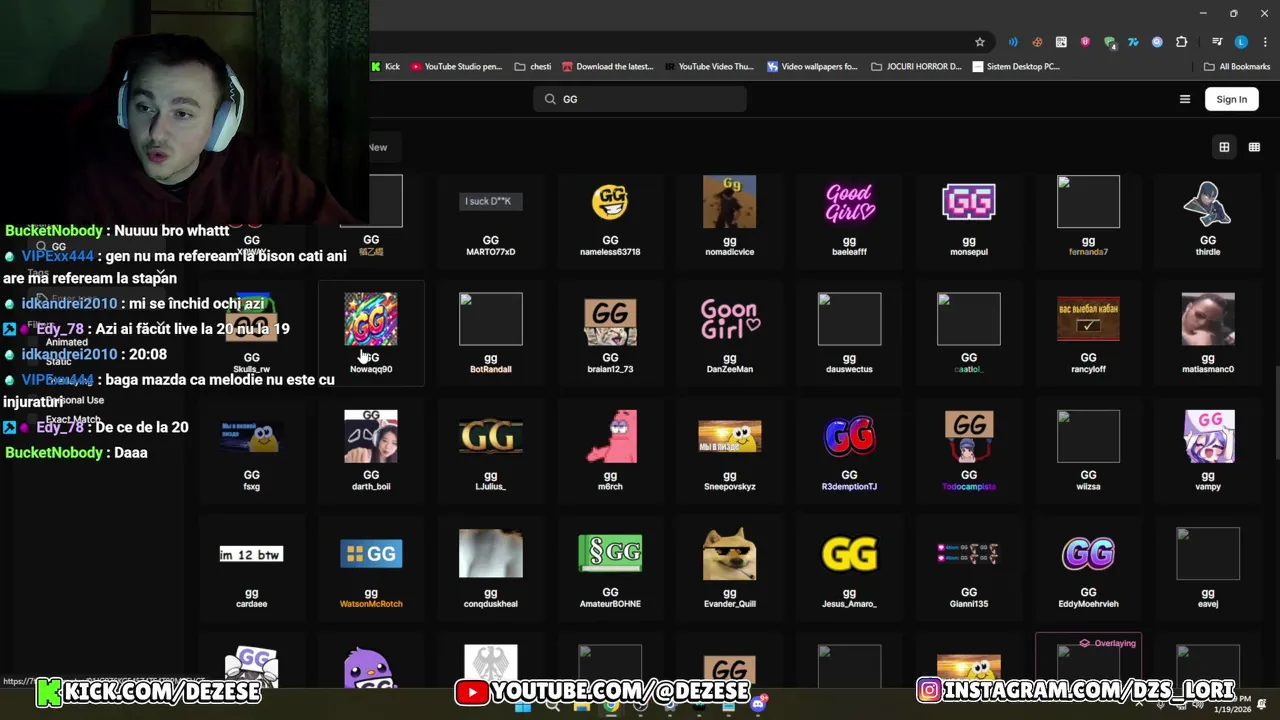Click the author name Gianni135
Image resolution: width=1280 pixels, height=720 pixels.
coord(968,604)
